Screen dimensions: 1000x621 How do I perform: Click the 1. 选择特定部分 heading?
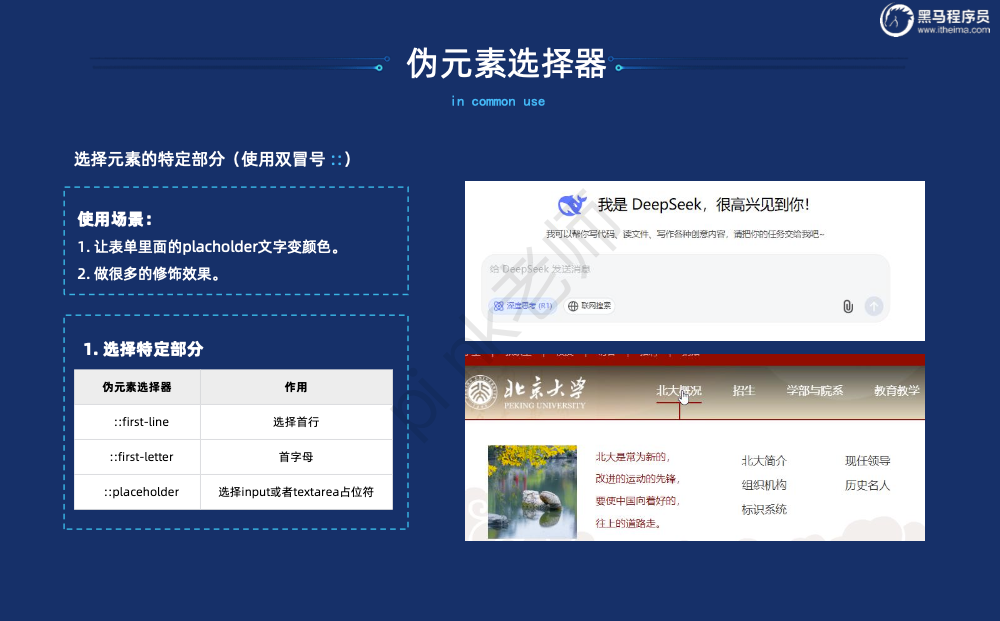pyautogui.click(x=143, y=349)
